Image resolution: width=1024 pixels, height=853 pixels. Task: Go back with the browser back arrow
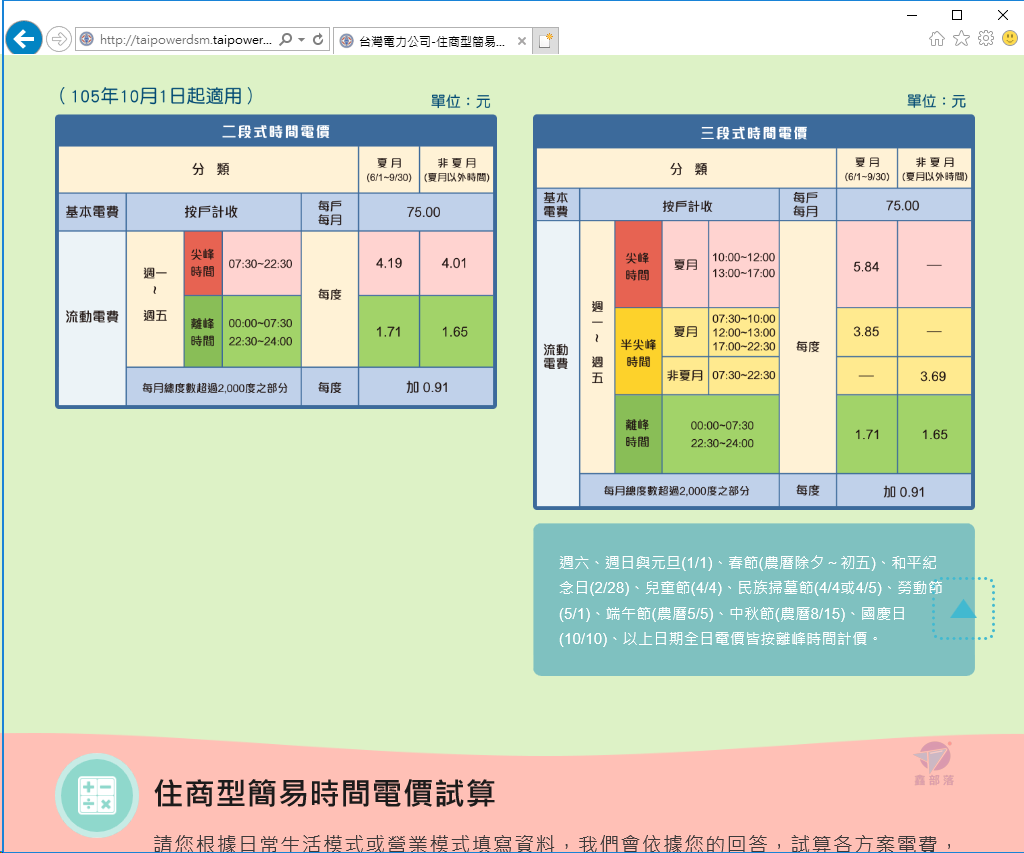tap(24, 39)
